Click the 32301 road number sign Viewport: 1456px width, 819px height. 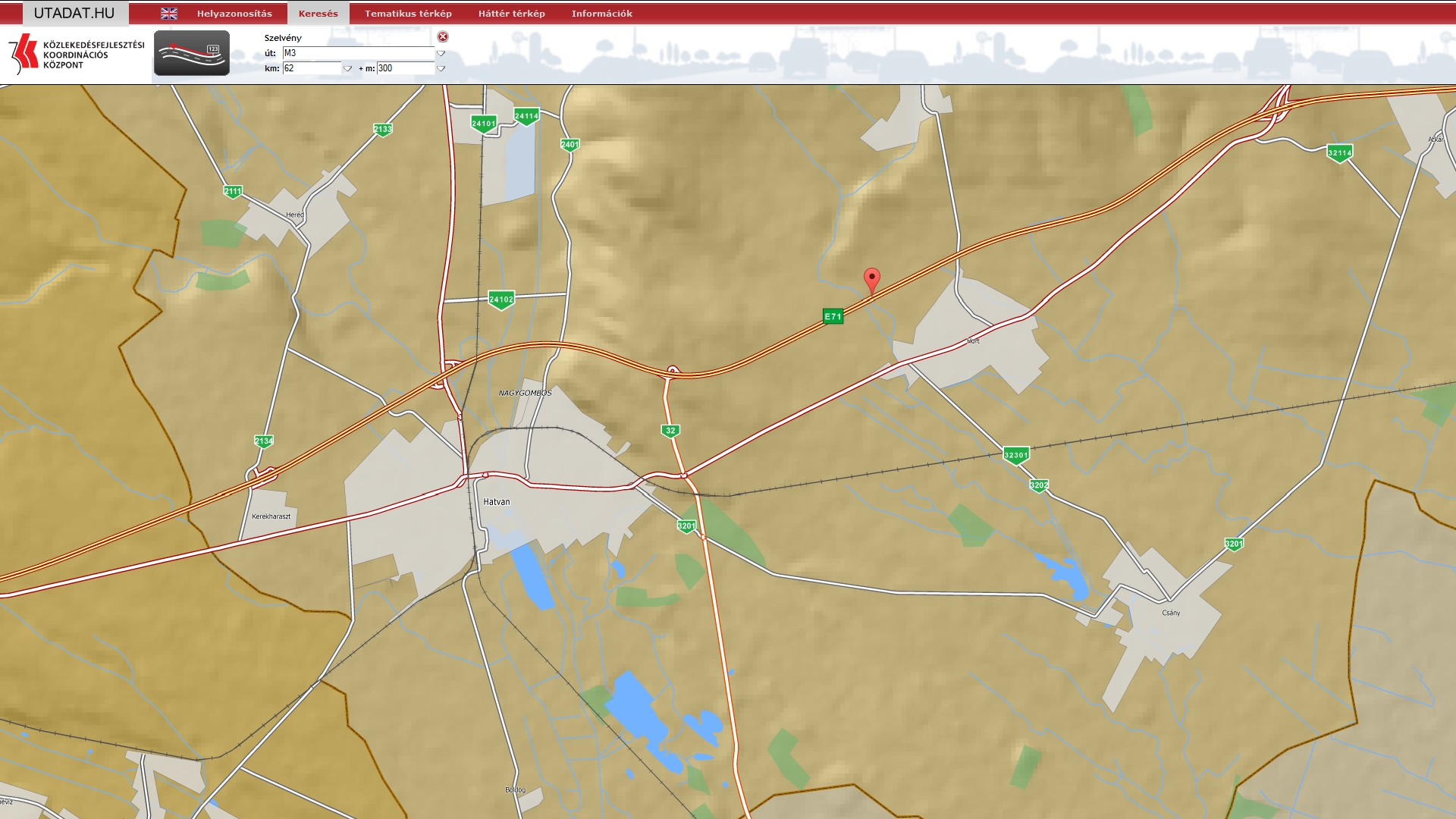pos(1015,455)
